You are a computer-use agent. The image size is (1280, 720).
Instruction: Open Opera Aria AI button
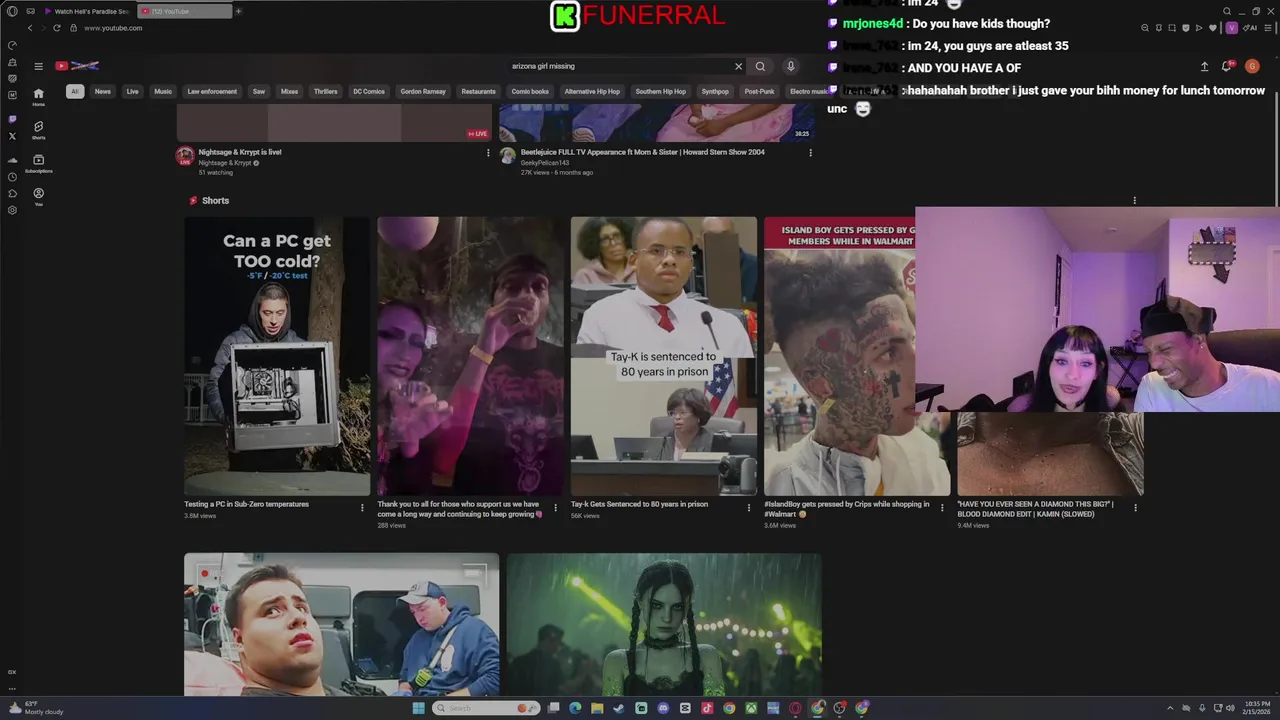pyautogui.click(x=1250, y=28)
